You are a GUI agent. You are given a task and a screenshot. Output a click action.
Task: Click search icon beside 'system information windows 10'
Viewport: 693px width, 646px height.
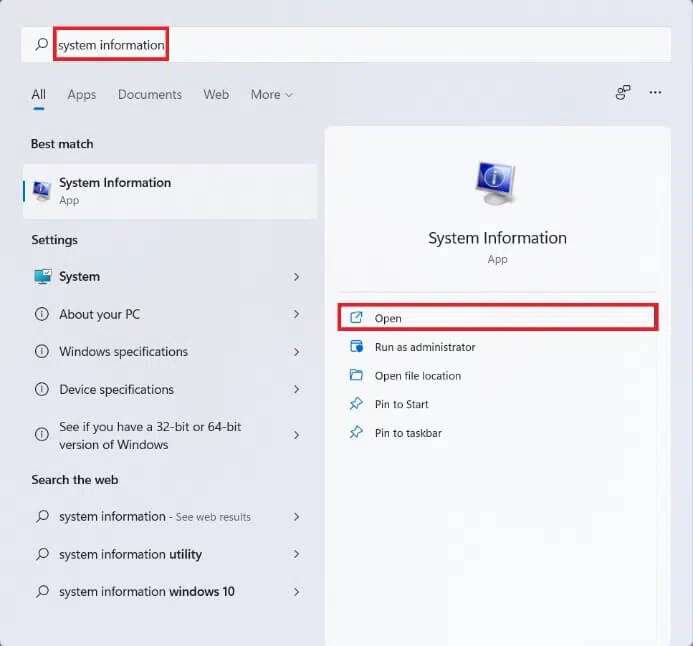coord(42,591)
